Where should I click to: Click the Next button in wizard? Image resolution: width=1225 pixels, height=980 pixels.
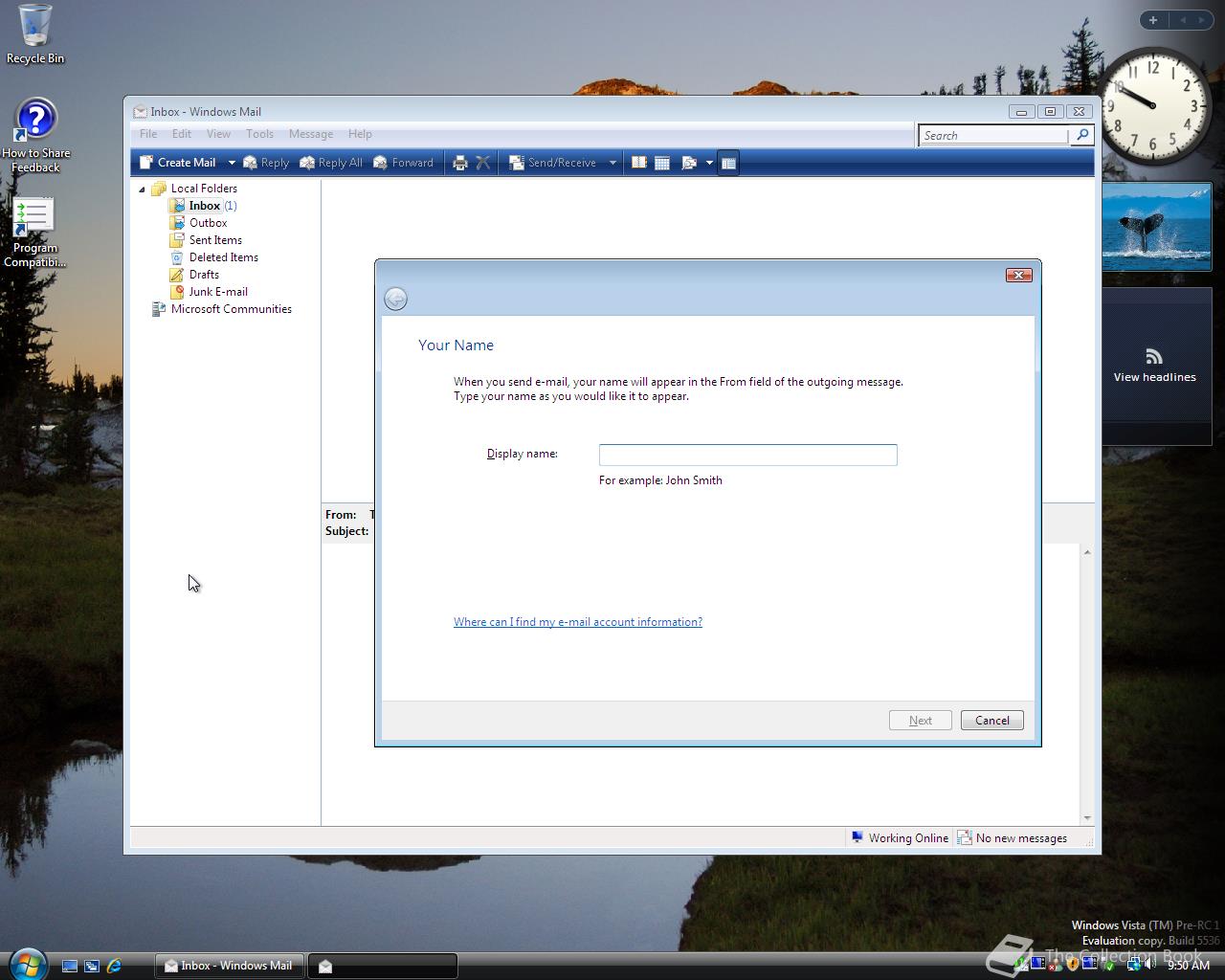click(x=920, y=721)
